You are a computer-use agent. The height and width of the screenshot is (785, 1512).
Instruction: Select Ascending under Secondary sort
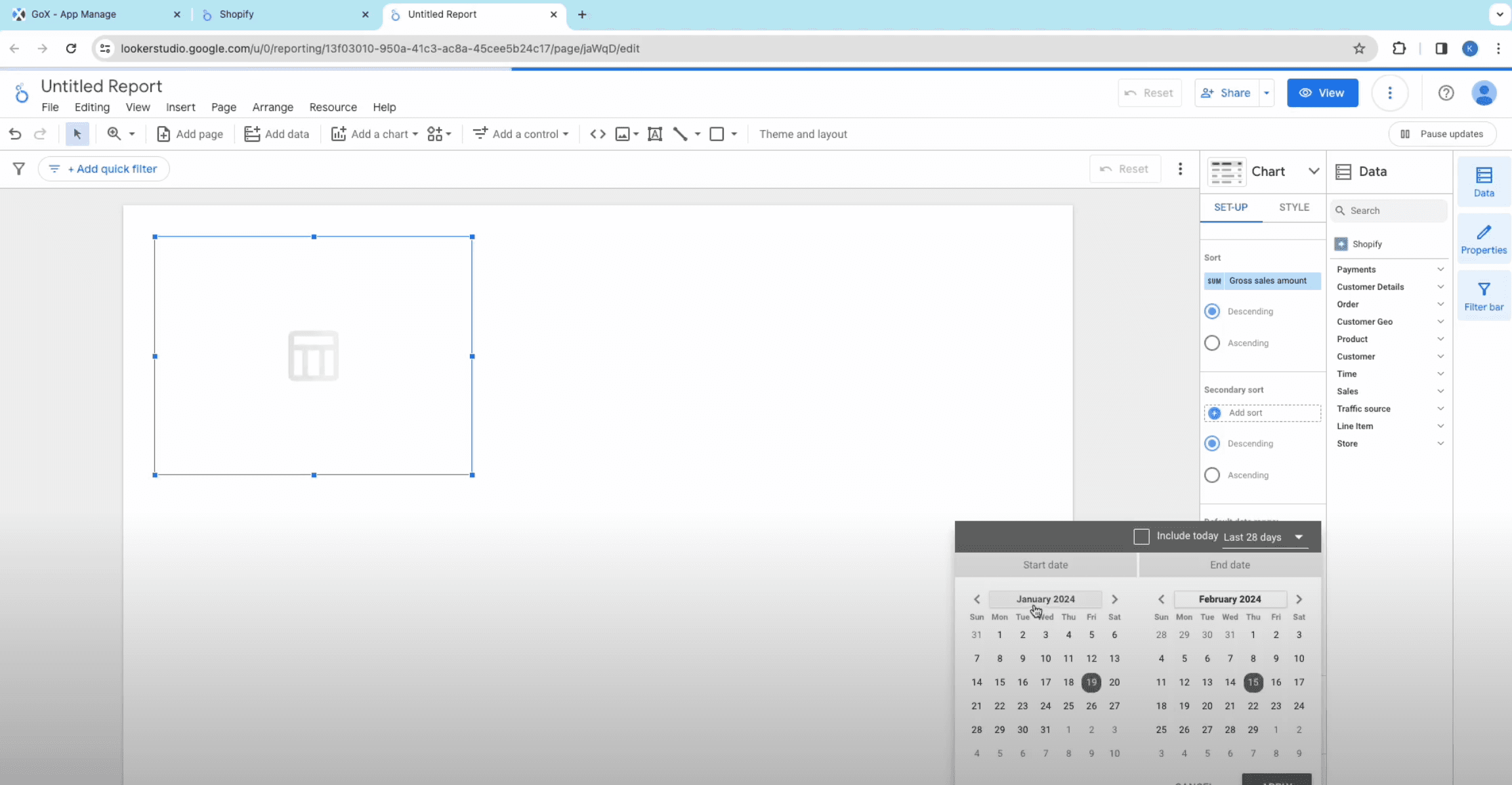pyautogui.click(x=1212, y=475)
